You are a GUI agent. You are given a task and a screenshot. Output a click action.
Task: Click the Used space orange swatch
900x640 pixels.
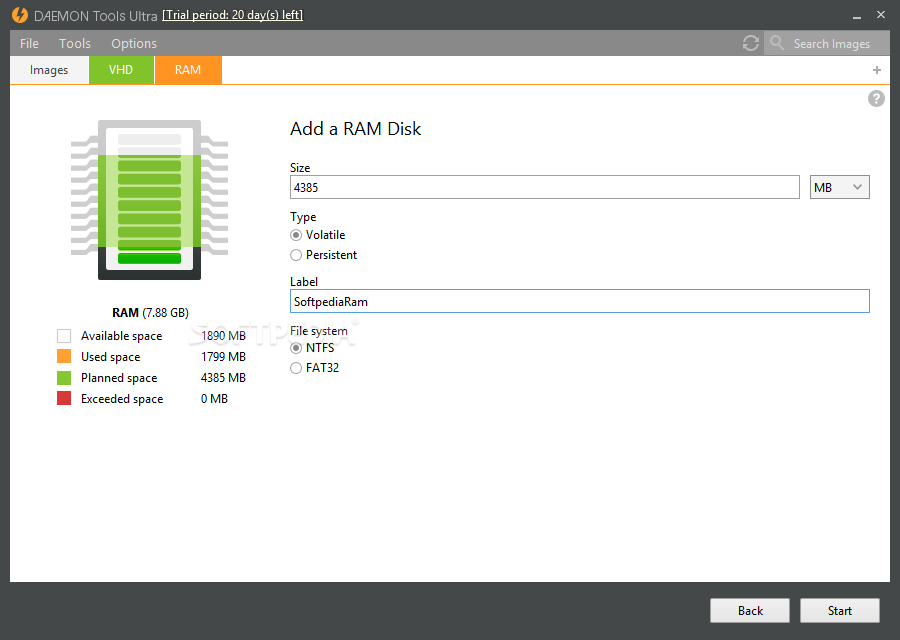(64, 356)
